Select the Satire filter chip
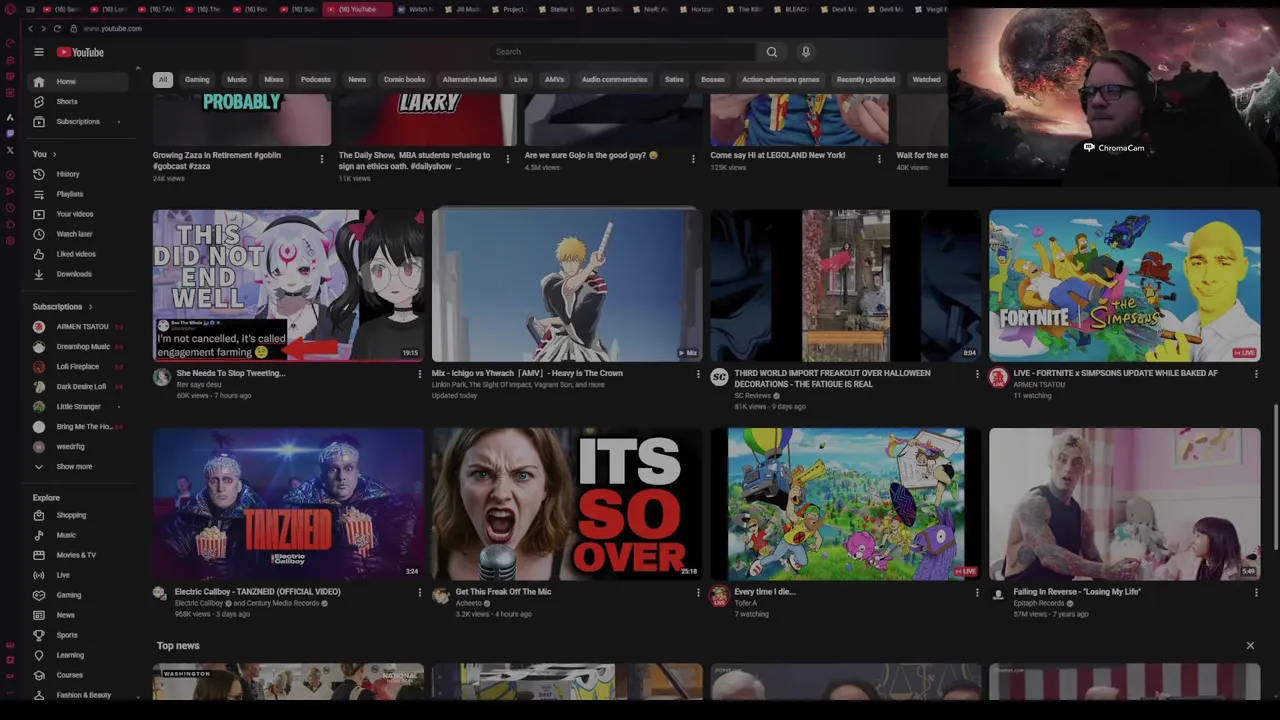The width and height of the screenshot is (1280, 720). [x=674, y=80]
